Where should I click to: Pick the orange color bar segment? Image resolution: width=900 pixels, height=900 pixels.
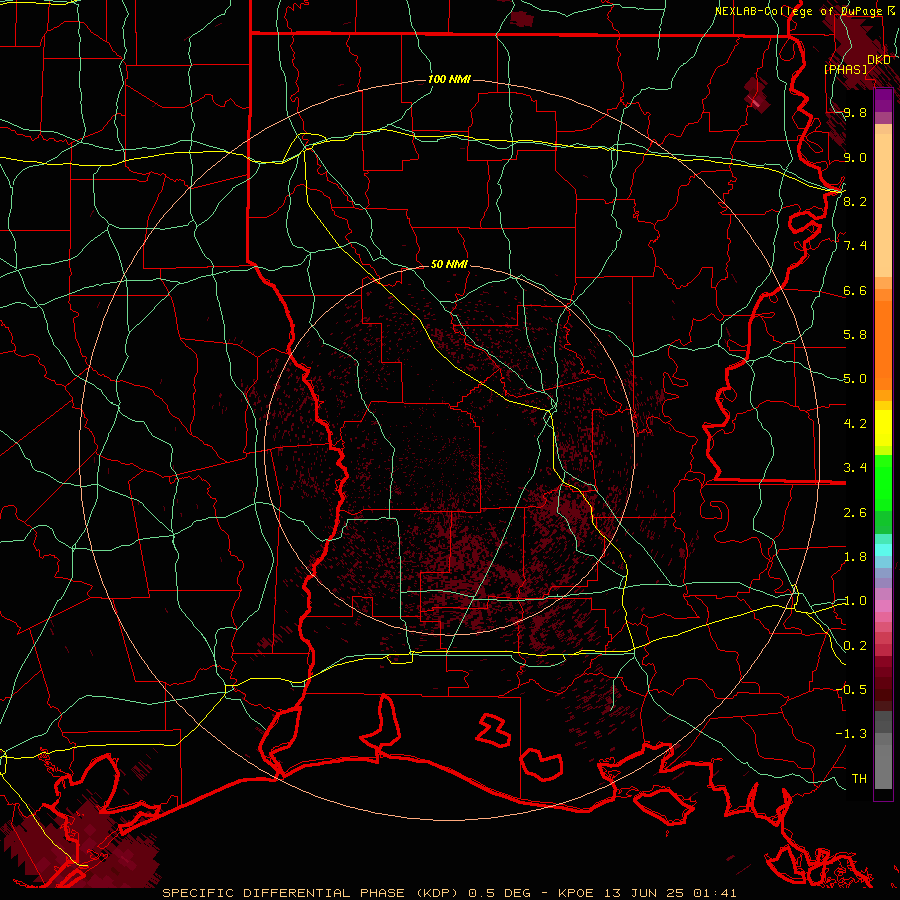[883, 346]
